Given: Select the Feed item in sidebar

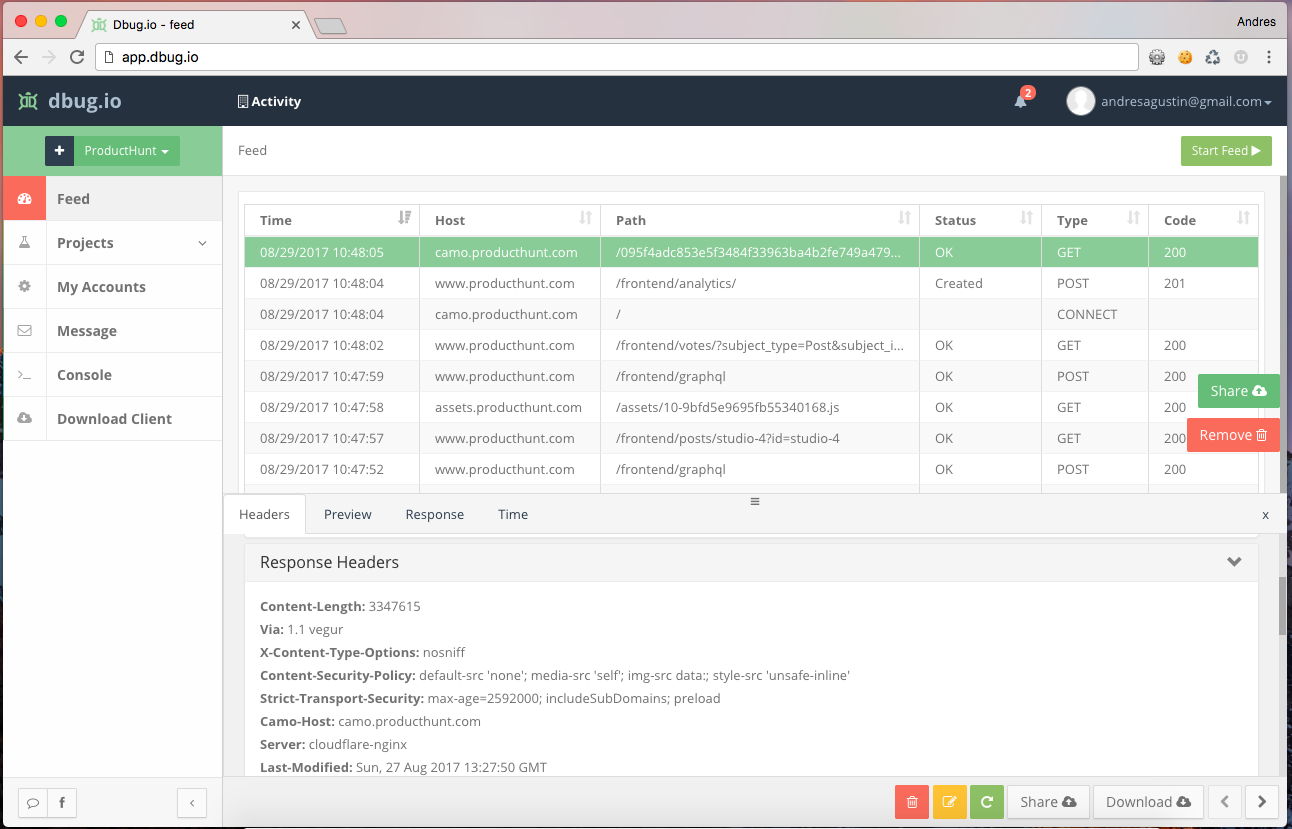Looking at the screenshot, I should coord(112,199).
